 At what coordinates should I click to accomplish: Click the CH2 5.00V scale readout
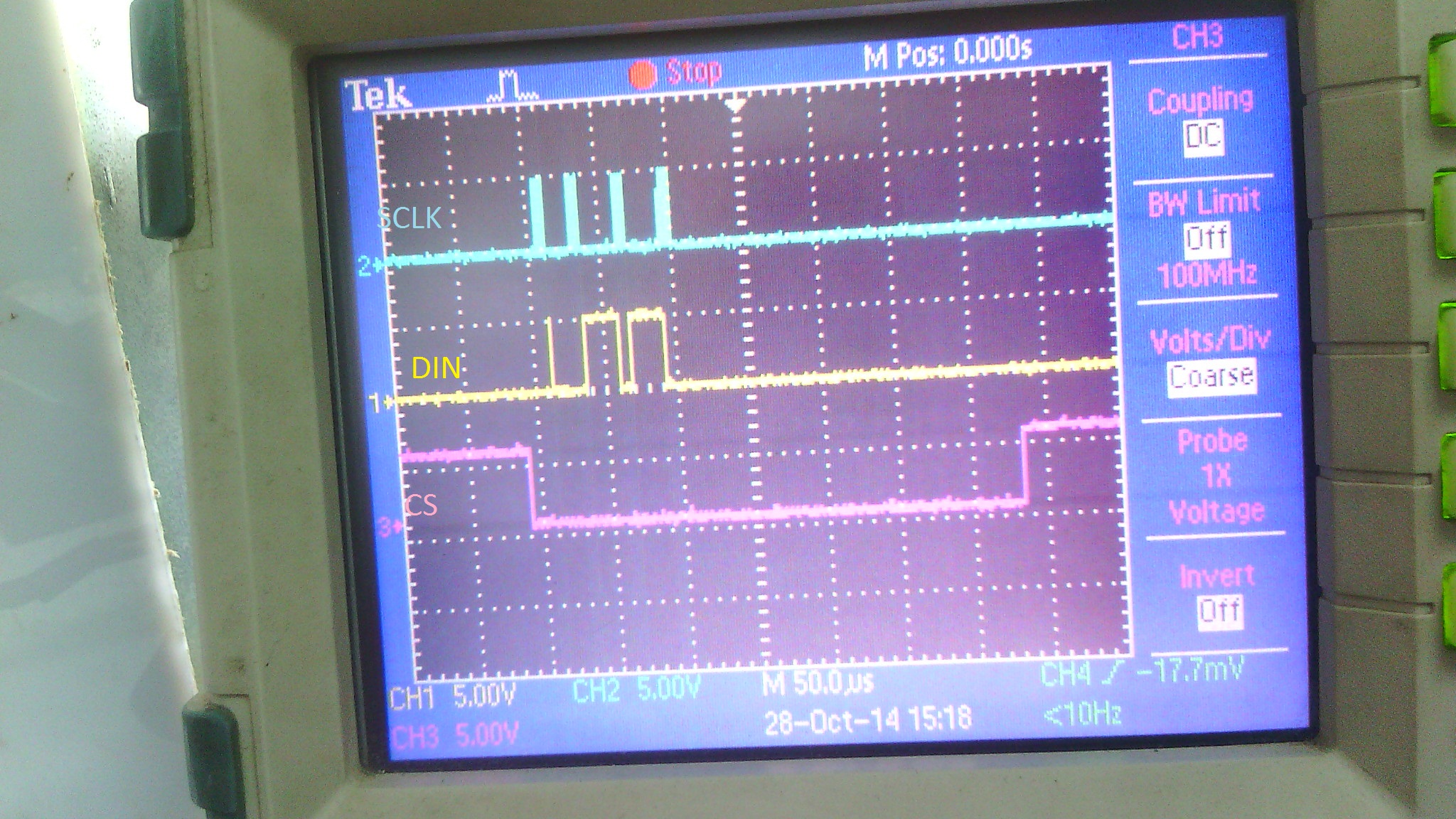click(x=636, y=690)
